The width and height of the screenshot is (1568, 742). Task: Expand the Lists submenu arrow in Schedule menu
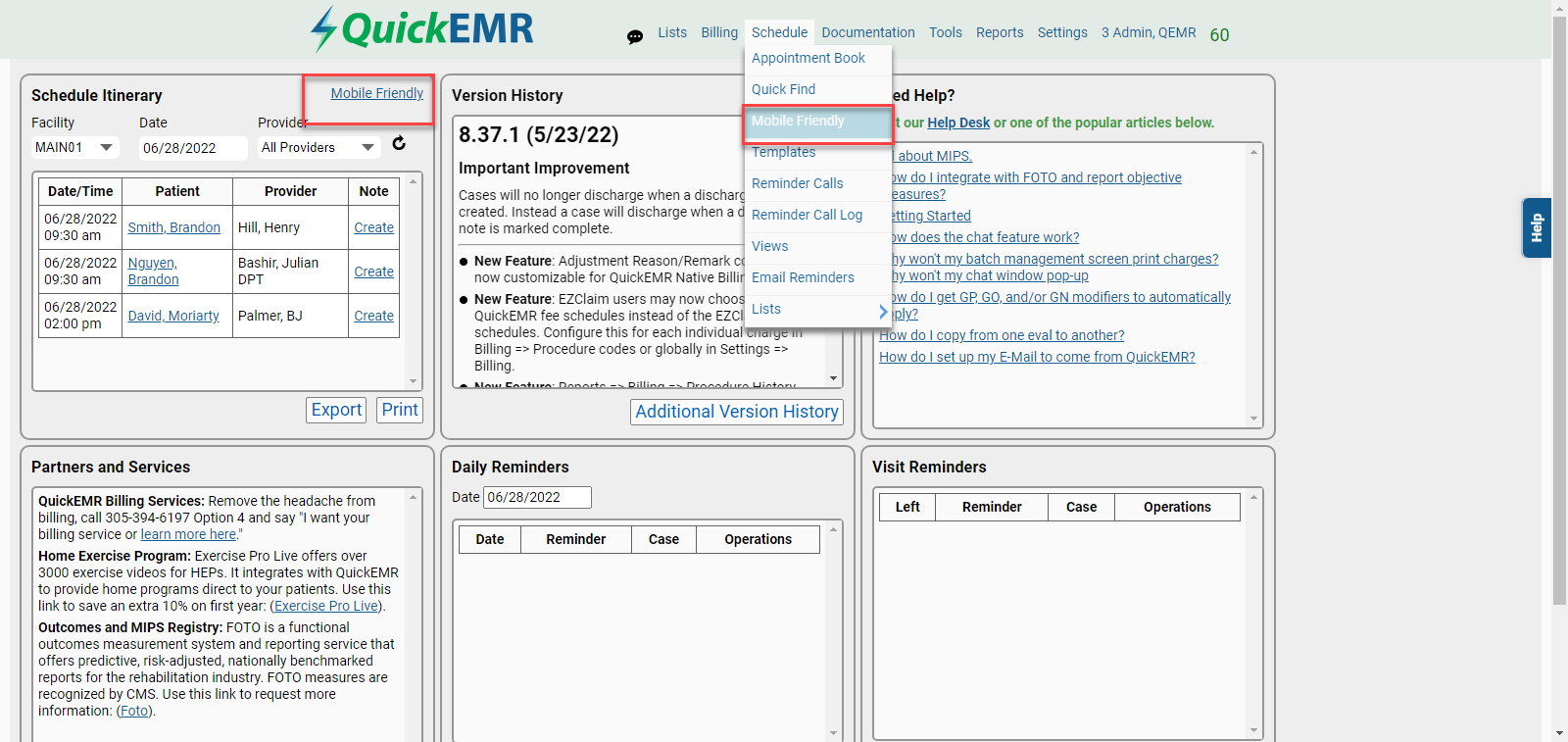click(x=883, y=312)
